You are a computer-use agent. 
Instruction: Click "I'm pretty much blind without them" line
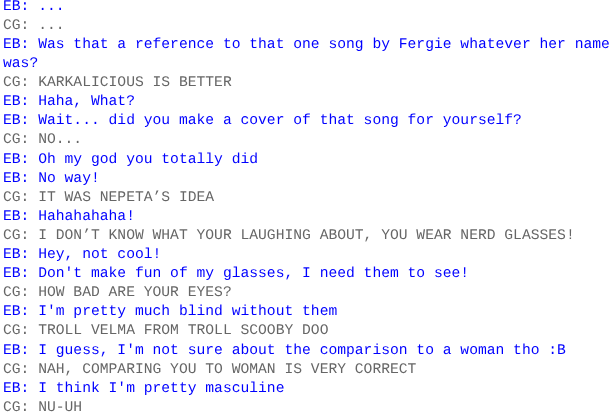(x=170, y=310)
